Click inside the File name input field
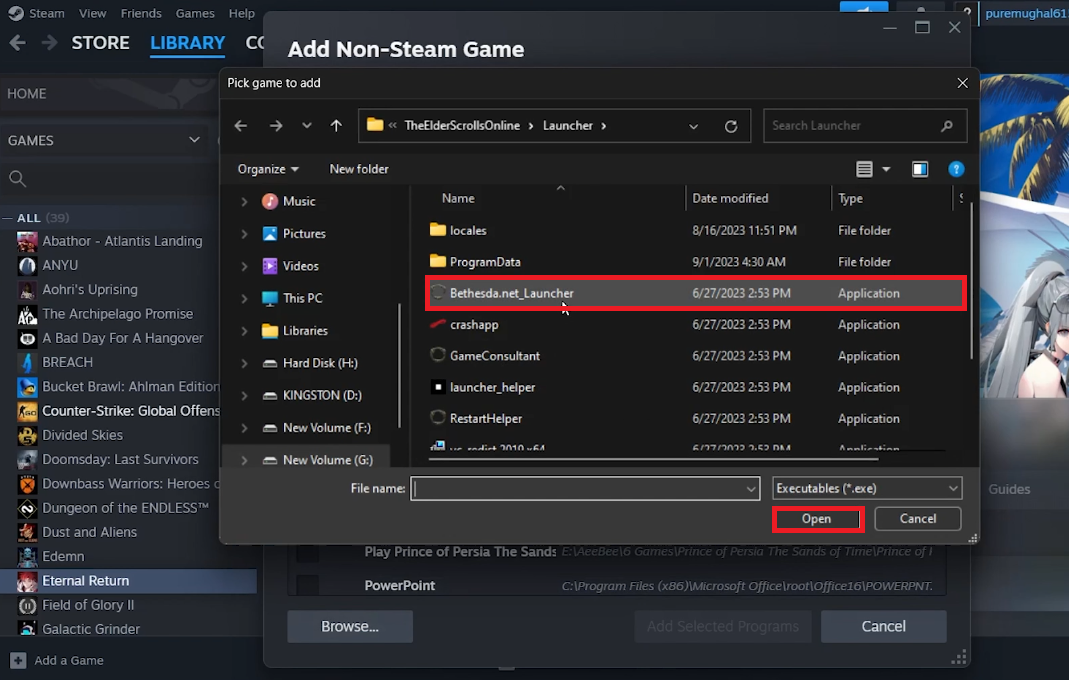The height and width of the screenshot is (680, 1069). 580,488
